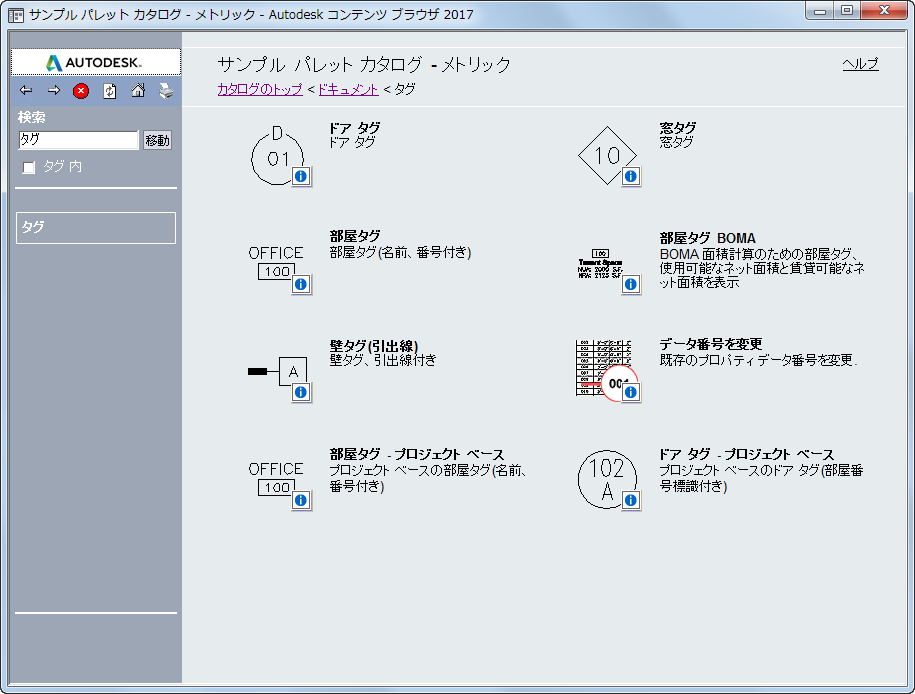
Task: Open the カタログのトップ breadcrumb link
Action: click(260, 89)
